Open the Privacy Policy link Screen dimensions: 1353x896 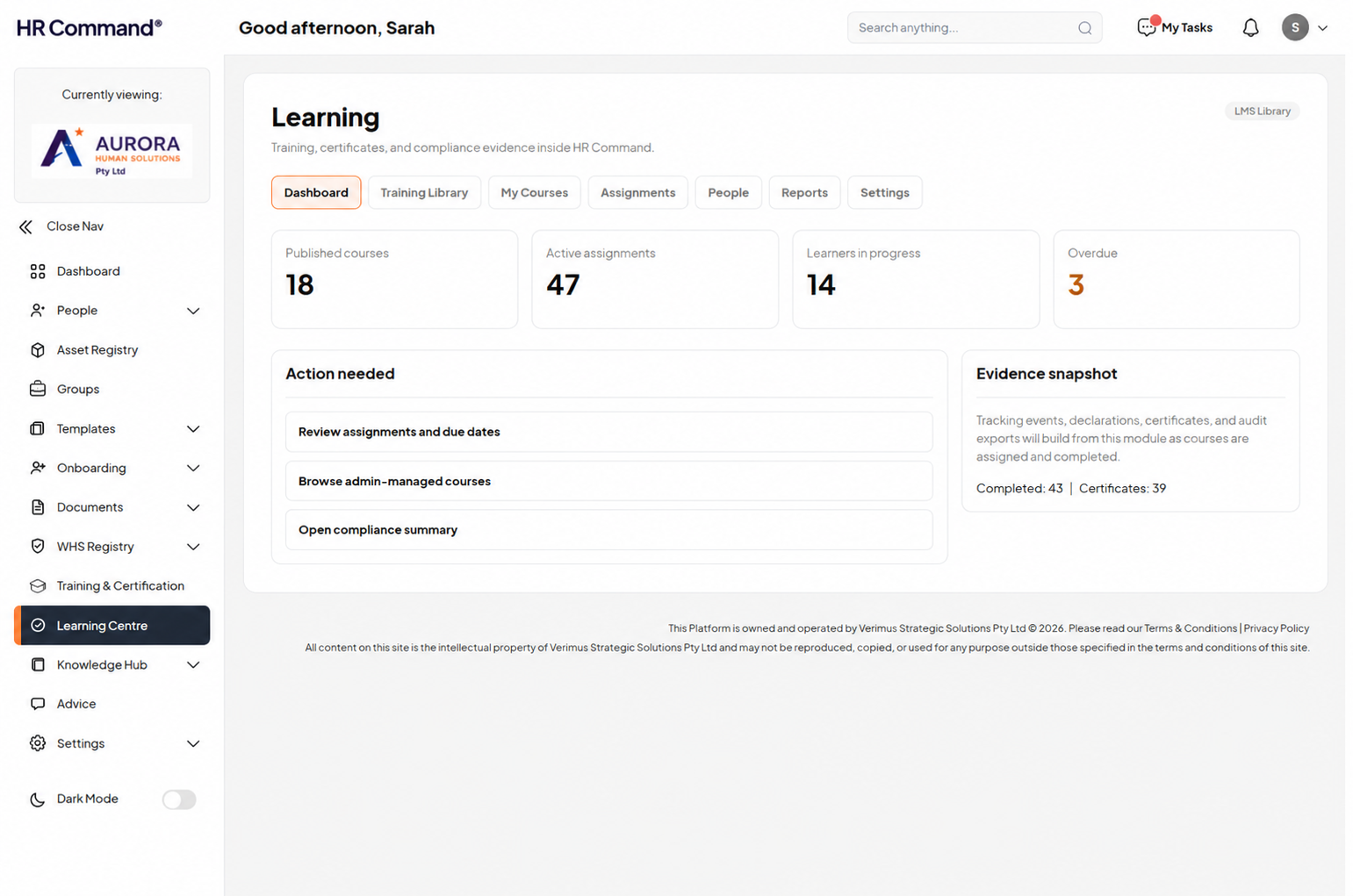(1276, 628)
